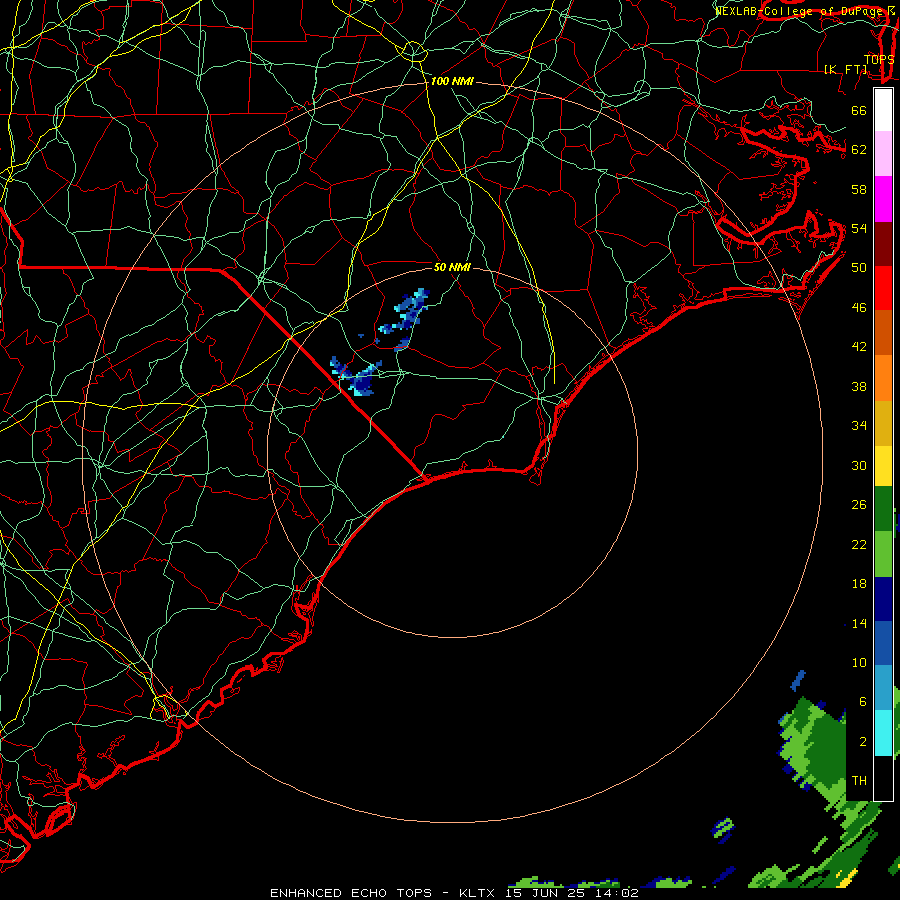The height and width of the screenshot is (900, 900).
Task: Click the '2' legend value
Action: [862, 742]
